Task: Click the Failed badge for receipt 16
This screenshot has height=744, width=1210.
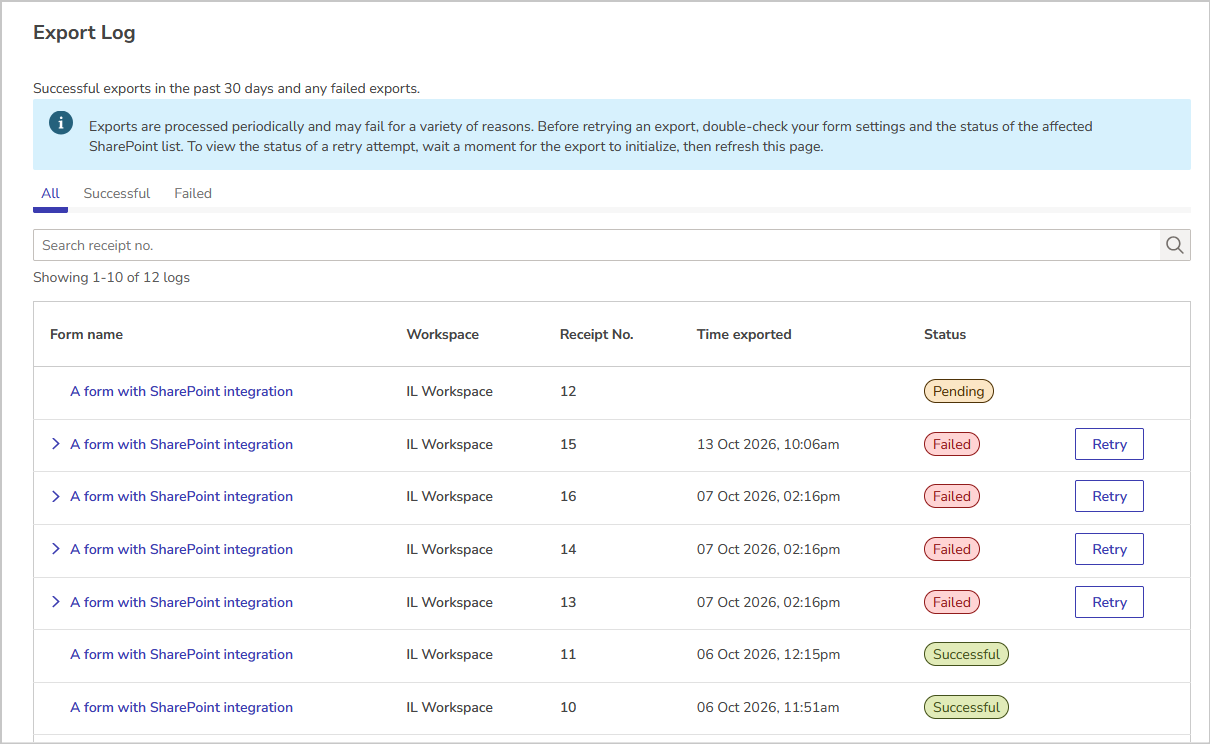Action: pos(951,496)
